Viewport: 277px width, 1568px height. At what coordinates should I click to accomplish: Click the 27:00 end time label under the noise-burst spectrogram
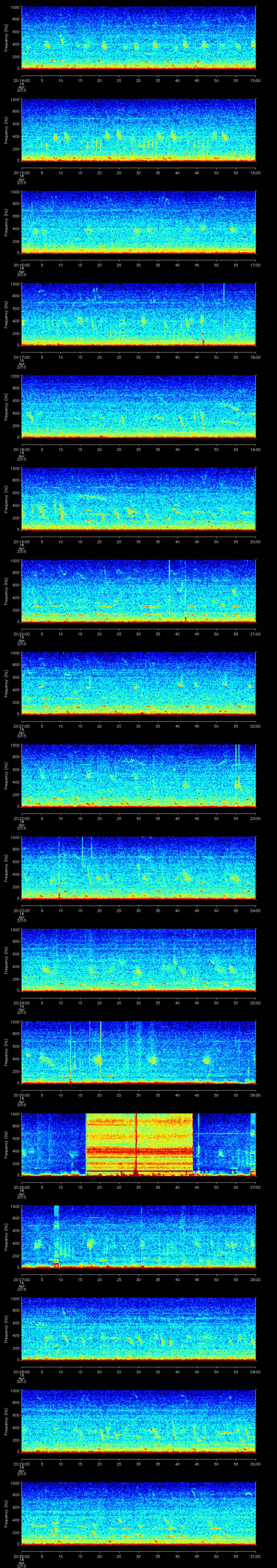point(256,1187)
